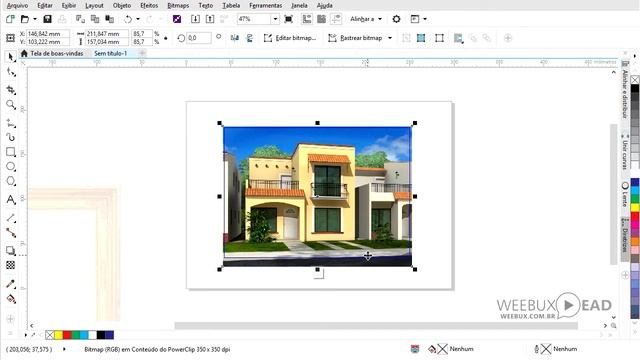Click the rotation angle input field
The height and width of the screenshot is (360, 640).
[199, 38]
